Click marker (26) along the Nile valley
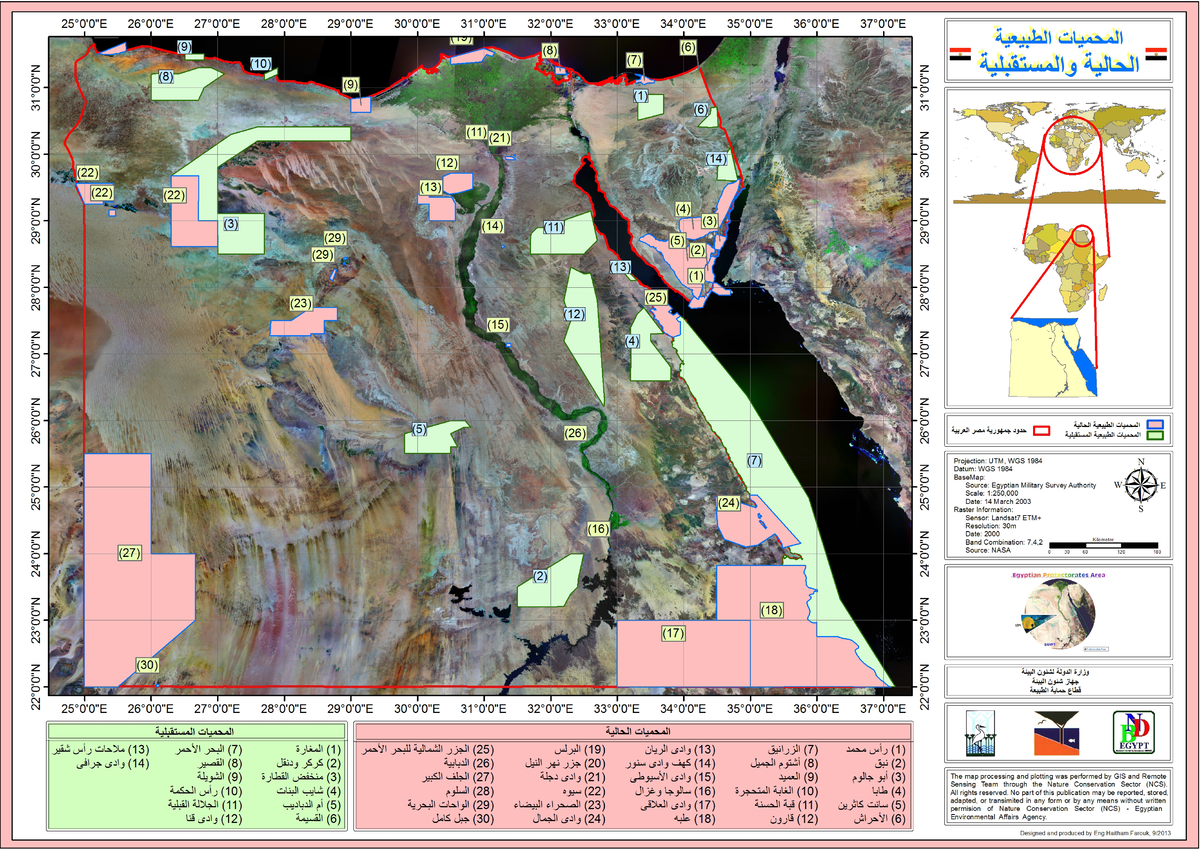Image resolution: width=1200 pixels, height=849 pixels. pyautogui.click(x=573, y=433)
